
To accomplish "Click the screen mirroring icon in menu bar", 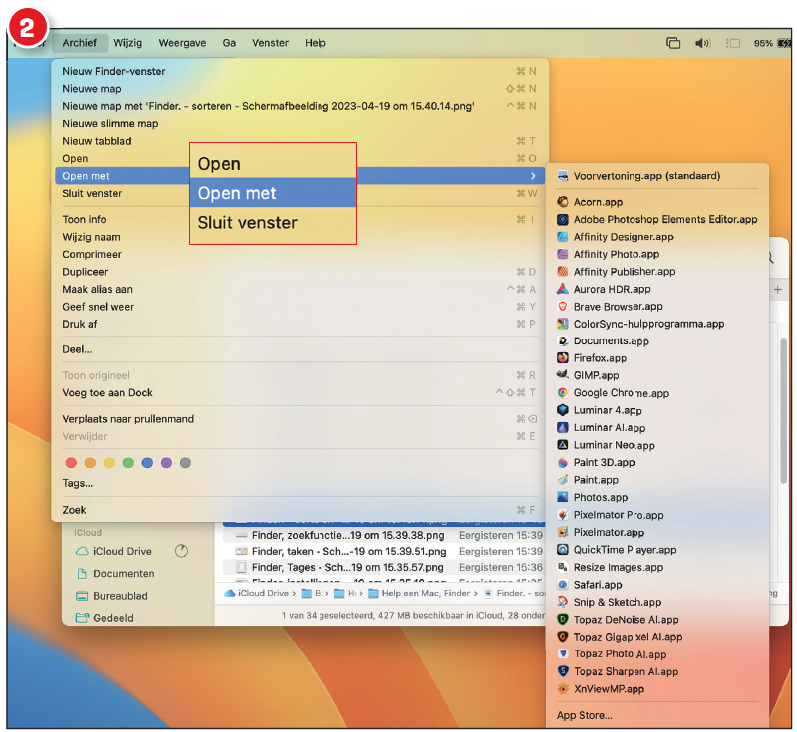I will 673,43.
